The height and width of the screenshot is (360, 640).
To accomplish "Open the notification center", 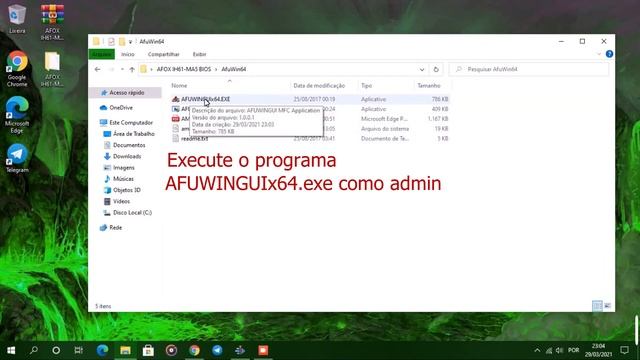I will tap(624, 350).
